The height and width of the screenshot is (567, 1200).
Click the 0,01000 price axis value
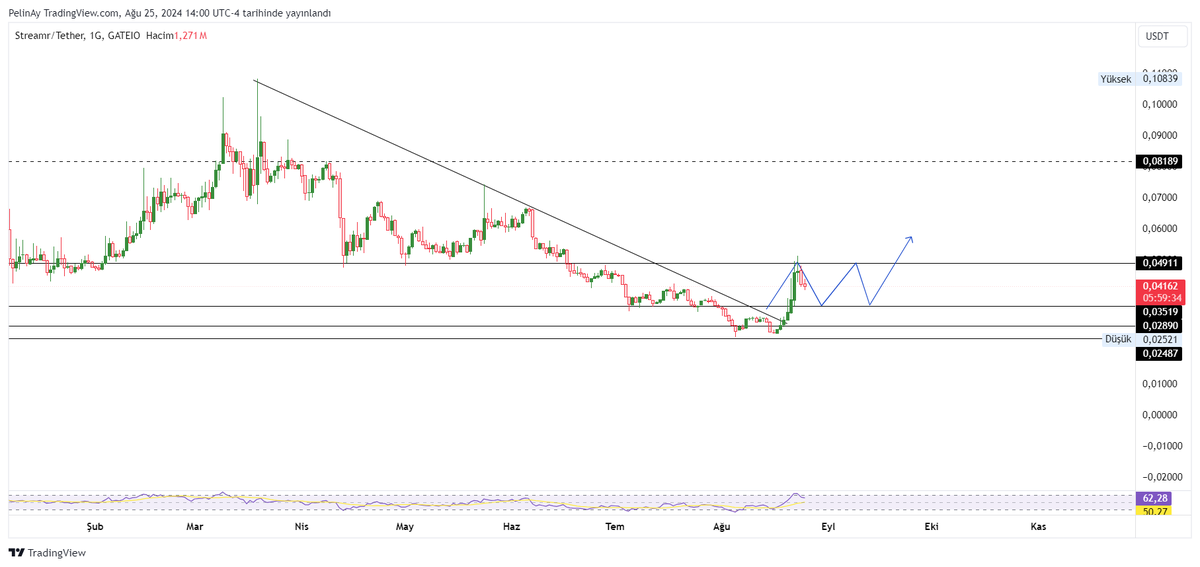(x=1160, y=384)
